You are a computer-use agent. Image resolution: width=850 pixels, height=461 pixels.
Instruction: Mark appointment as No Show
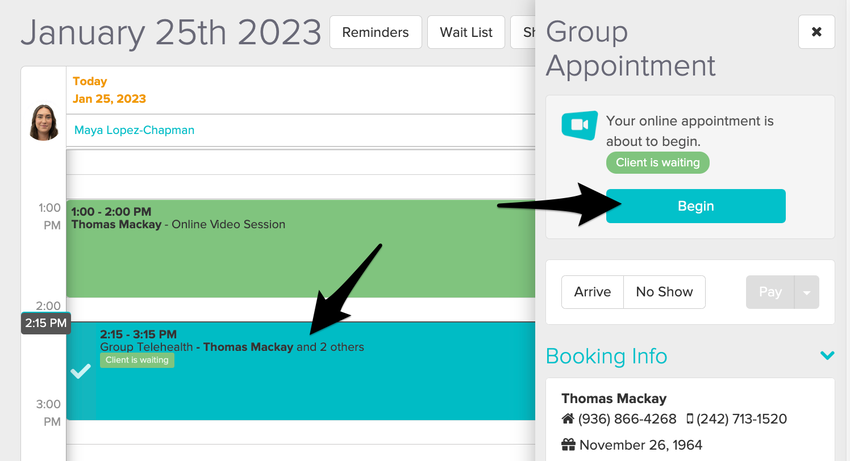[x=664, y=292]
